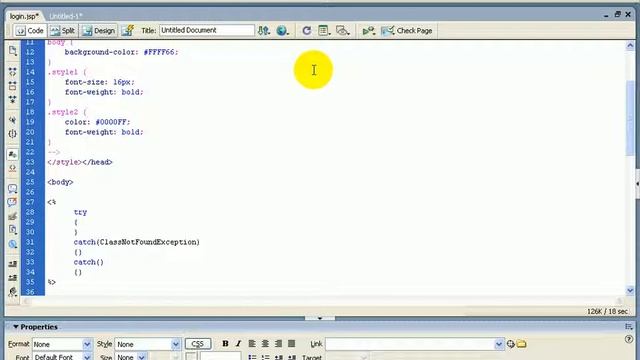Click Recent Snippets icon

pyautogui.click(x=13, y=230)
